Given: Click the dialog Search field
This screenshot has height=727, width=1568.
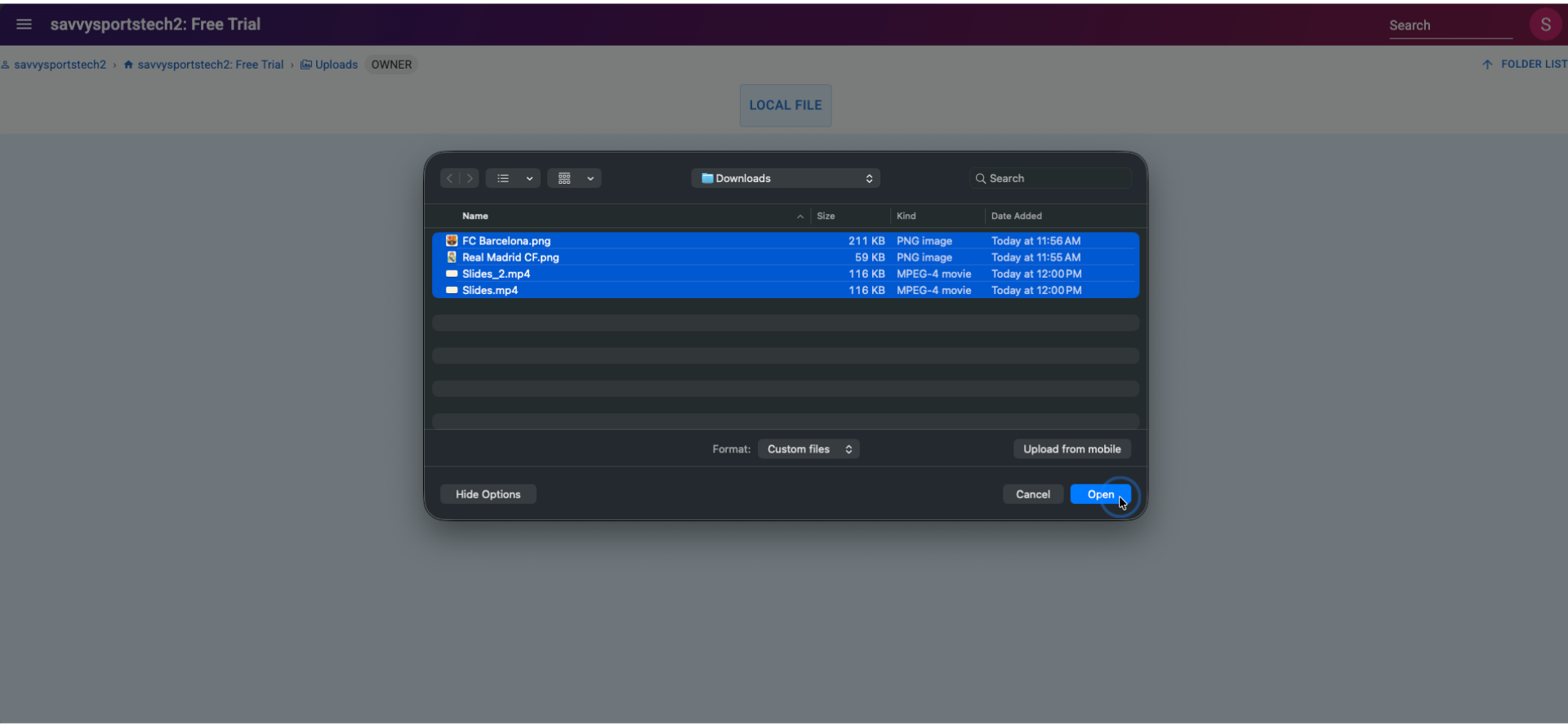Looking at the screenshot, I should [1053, 178].
